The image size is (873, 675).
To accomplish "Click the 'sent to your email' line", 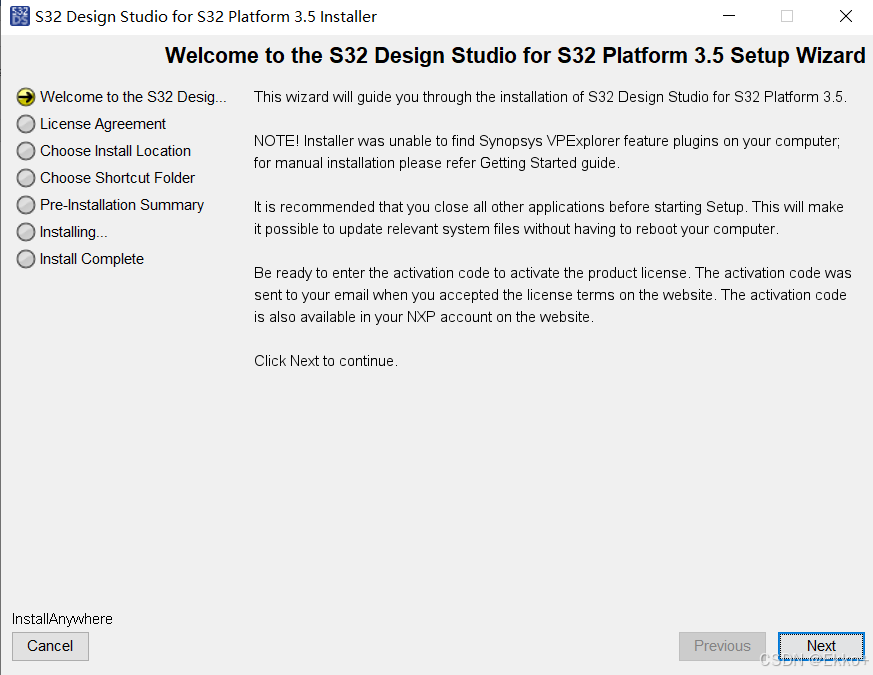I will coord(550,295).
